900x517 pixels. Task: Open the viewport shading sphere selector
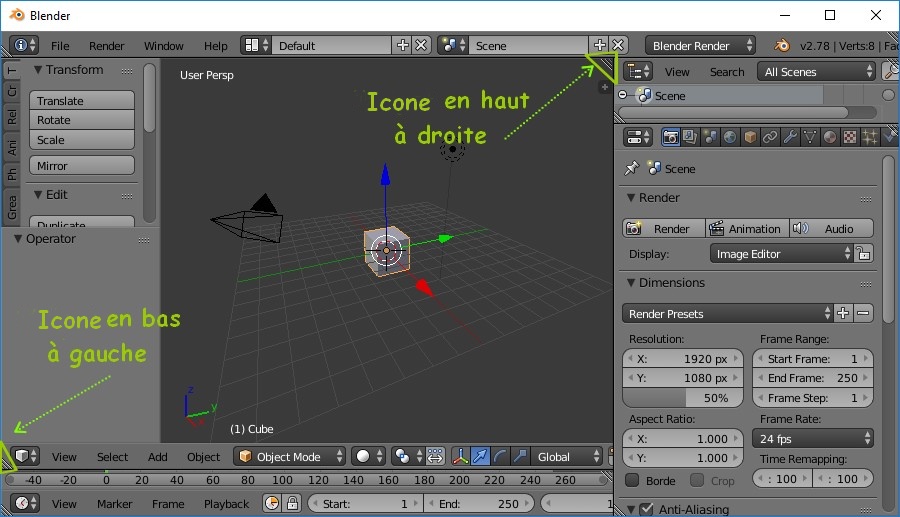pos(368,456)
